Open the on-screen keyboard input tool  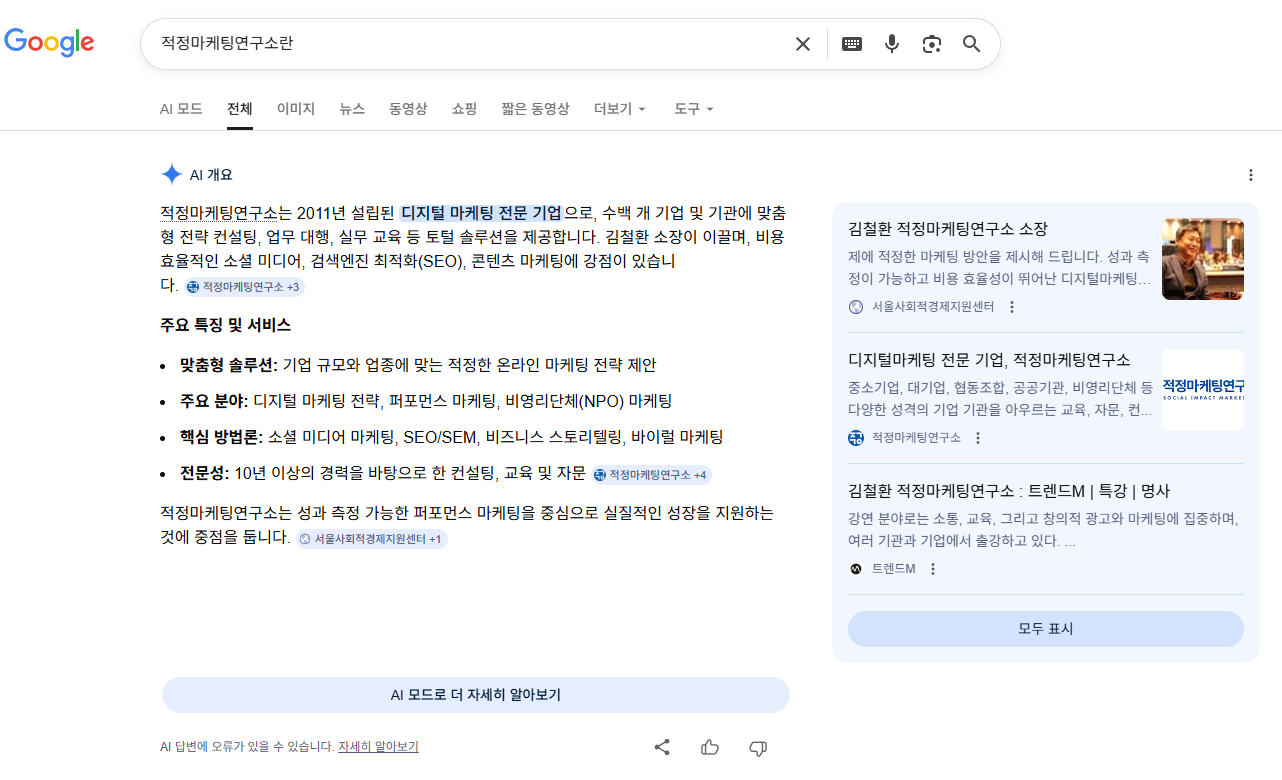[x=852, y=44]
